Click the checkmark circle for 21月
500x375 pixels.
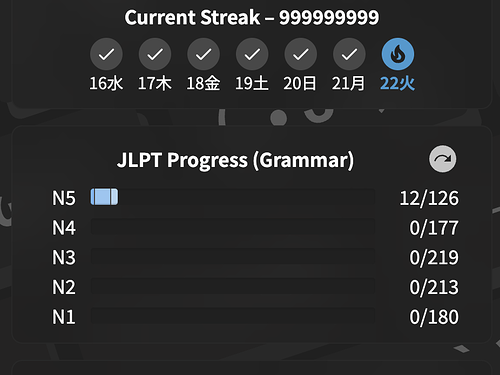point(349,54)
